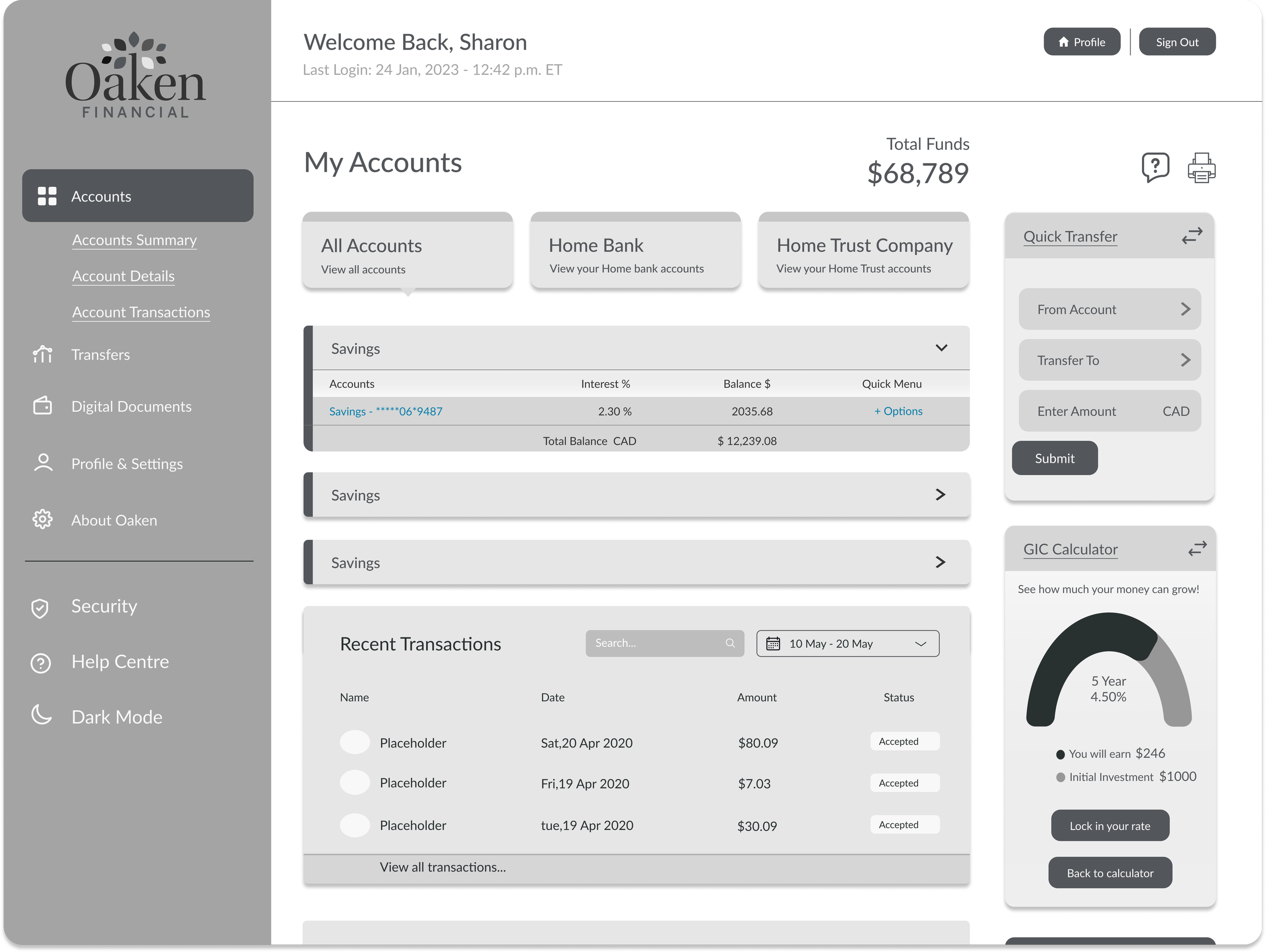Toggle Dark Mode in the sidebar
This screenshot has height=952, width=1266.
(116, 717)
